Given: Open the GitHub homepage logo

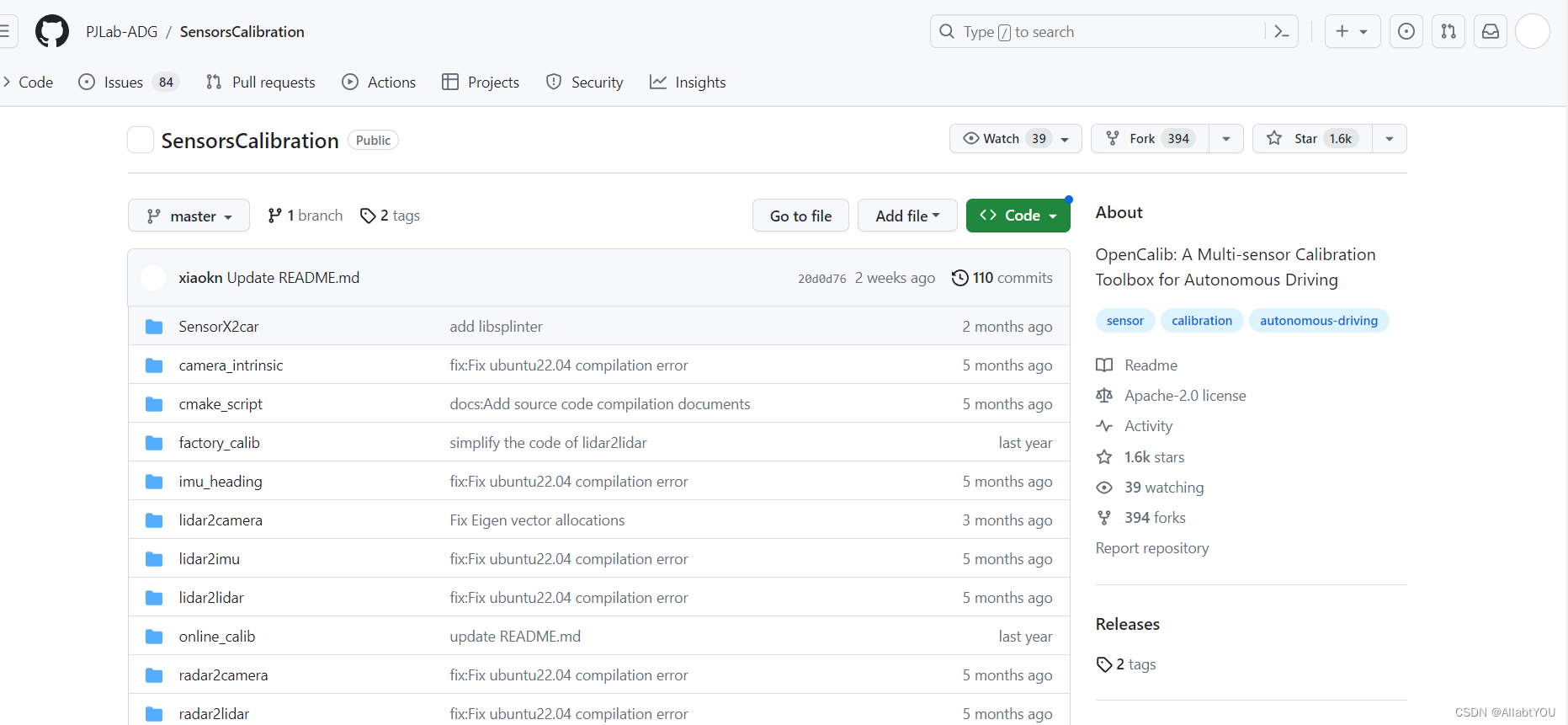Looking at the screenshot, I should (x=52, y=31).
